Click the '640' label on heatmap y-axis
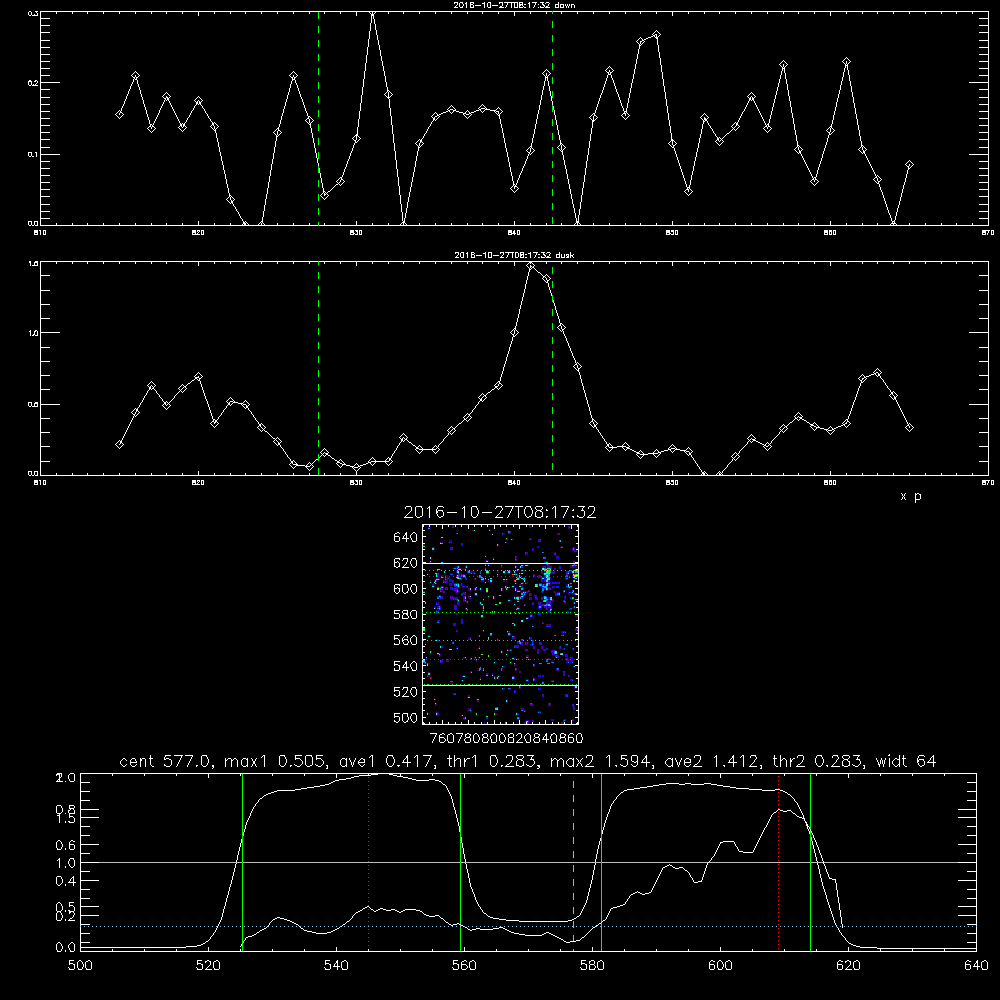This screenshot has width=1000, height=1000. [x=406, y=538]
